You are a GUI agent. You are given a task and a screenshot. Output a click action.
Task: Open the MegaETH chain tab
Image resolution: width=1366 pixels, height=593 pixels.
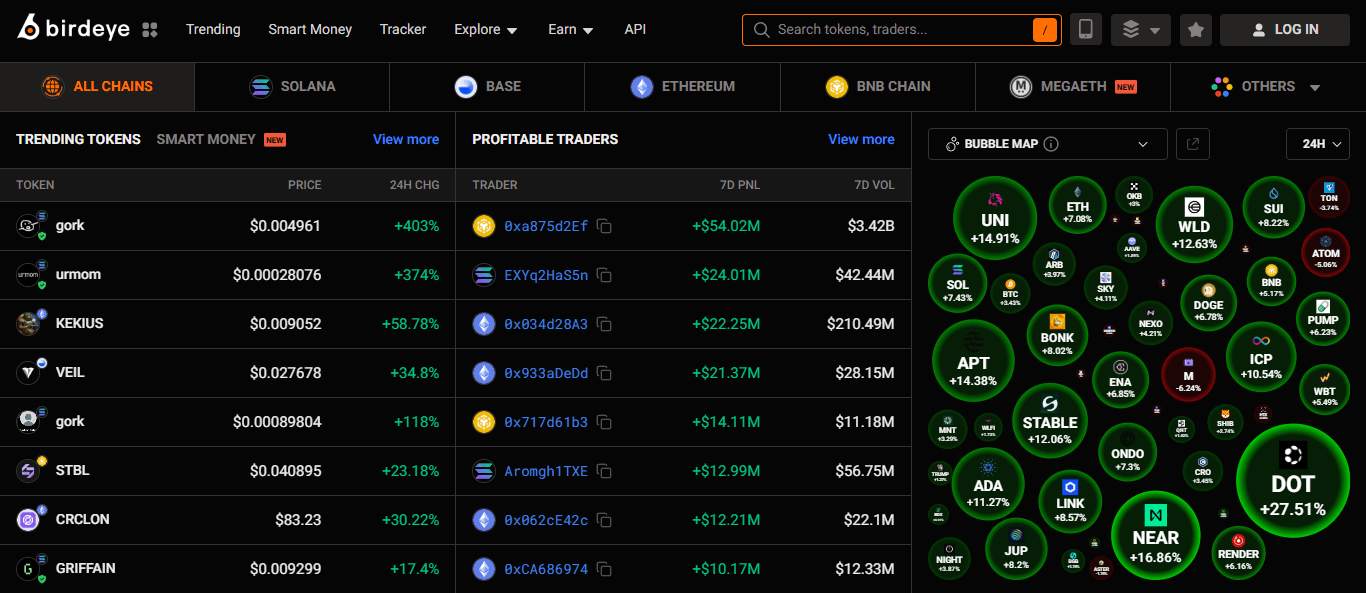1073,87
